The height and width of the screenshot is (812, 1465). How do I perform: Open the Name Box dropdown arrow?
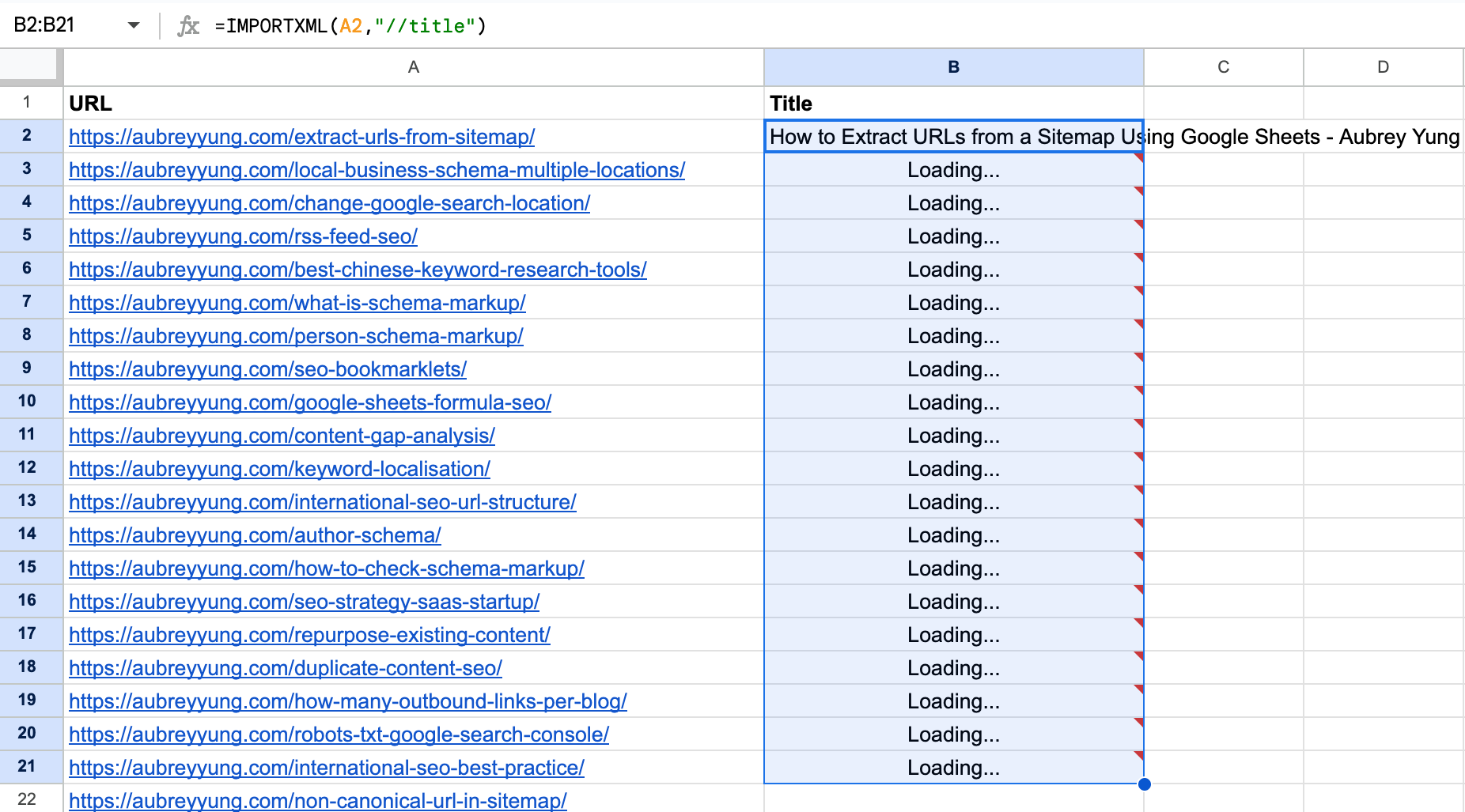point(134,25)
